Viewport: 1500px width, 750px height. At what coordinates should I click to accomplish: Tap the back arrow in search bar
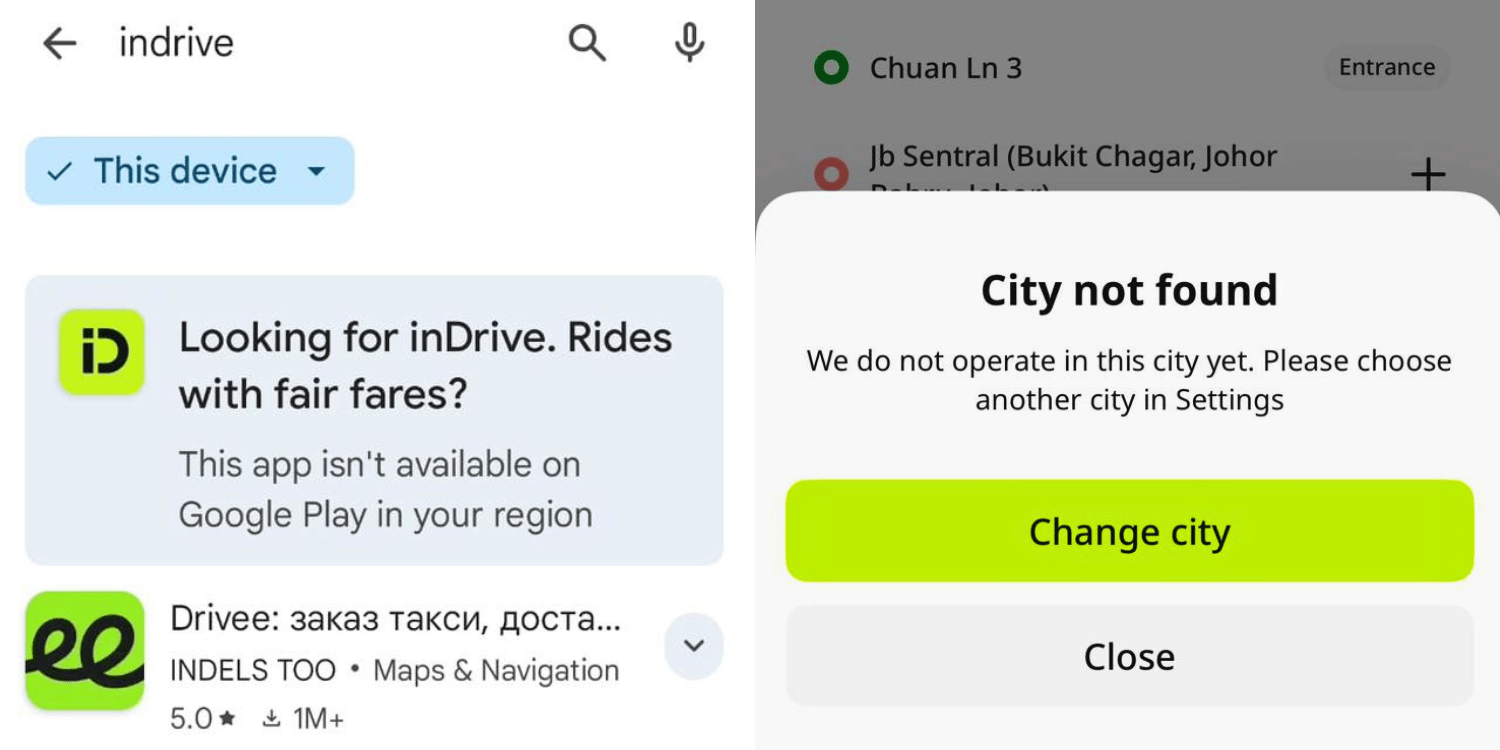[60, 43]
